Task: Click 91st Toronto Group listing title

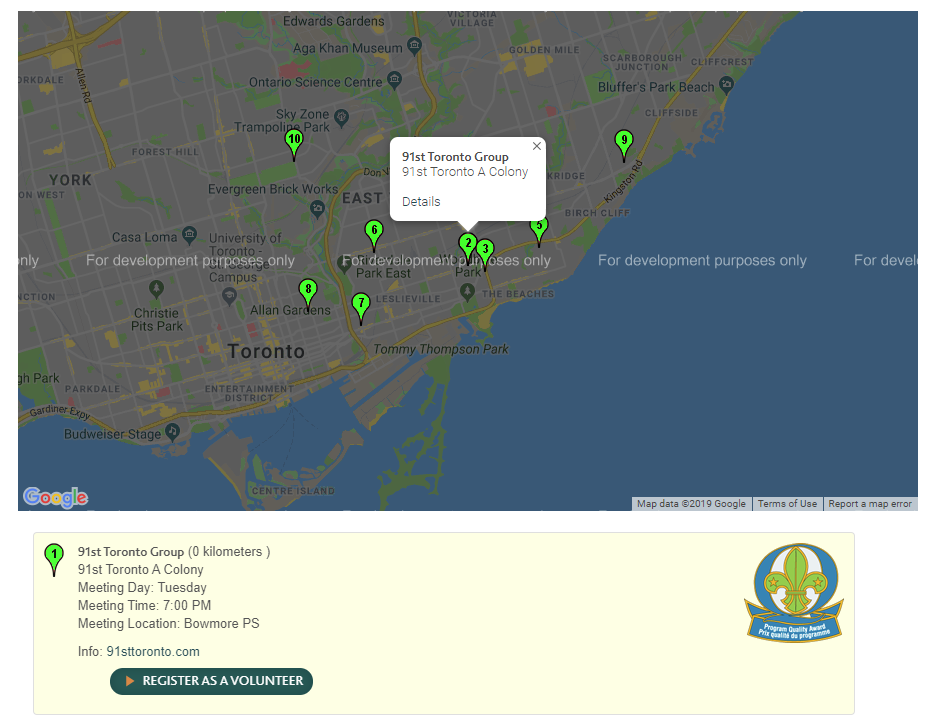Action: pyautogui.click(x=131, y=552)
